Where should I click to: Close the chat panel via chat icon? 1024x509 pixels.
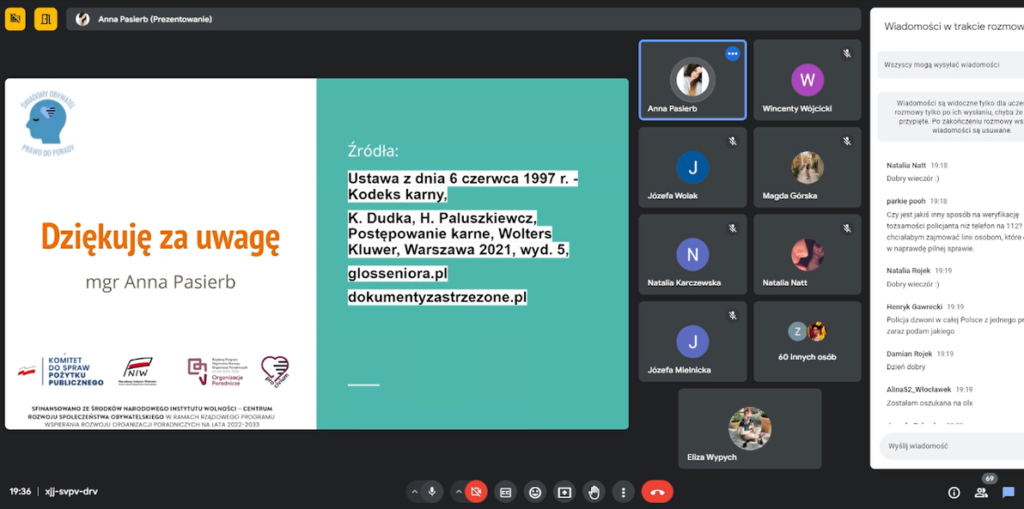pos(1008,492)
